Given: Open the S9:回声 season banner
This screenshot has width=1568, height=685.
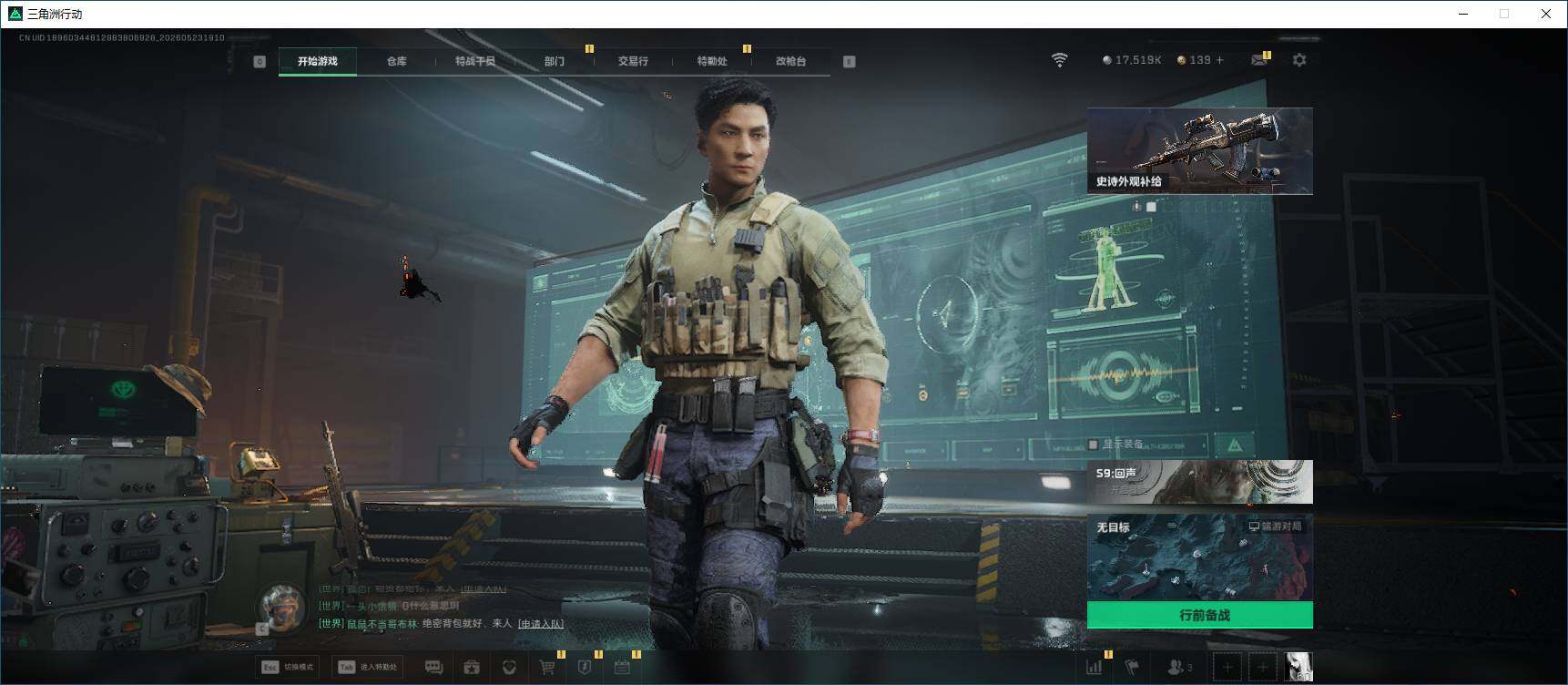Looking at the screenshot, I should [1200, 482].
